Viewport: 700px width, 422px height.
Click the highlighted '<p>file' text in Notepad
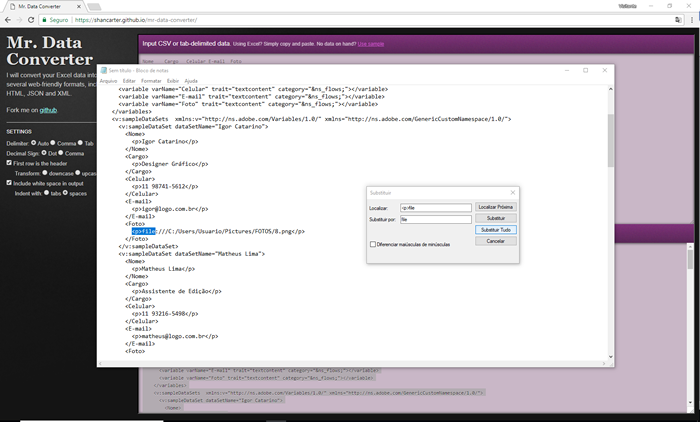[x=144, y=231]
